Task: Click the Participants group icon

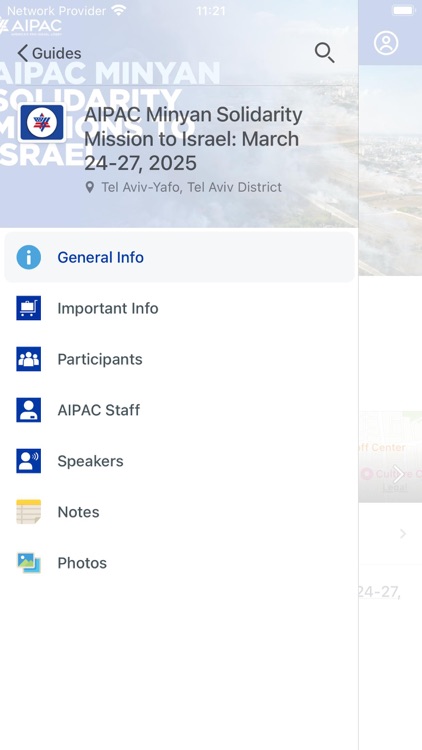Action: click(x=29, y=359)
